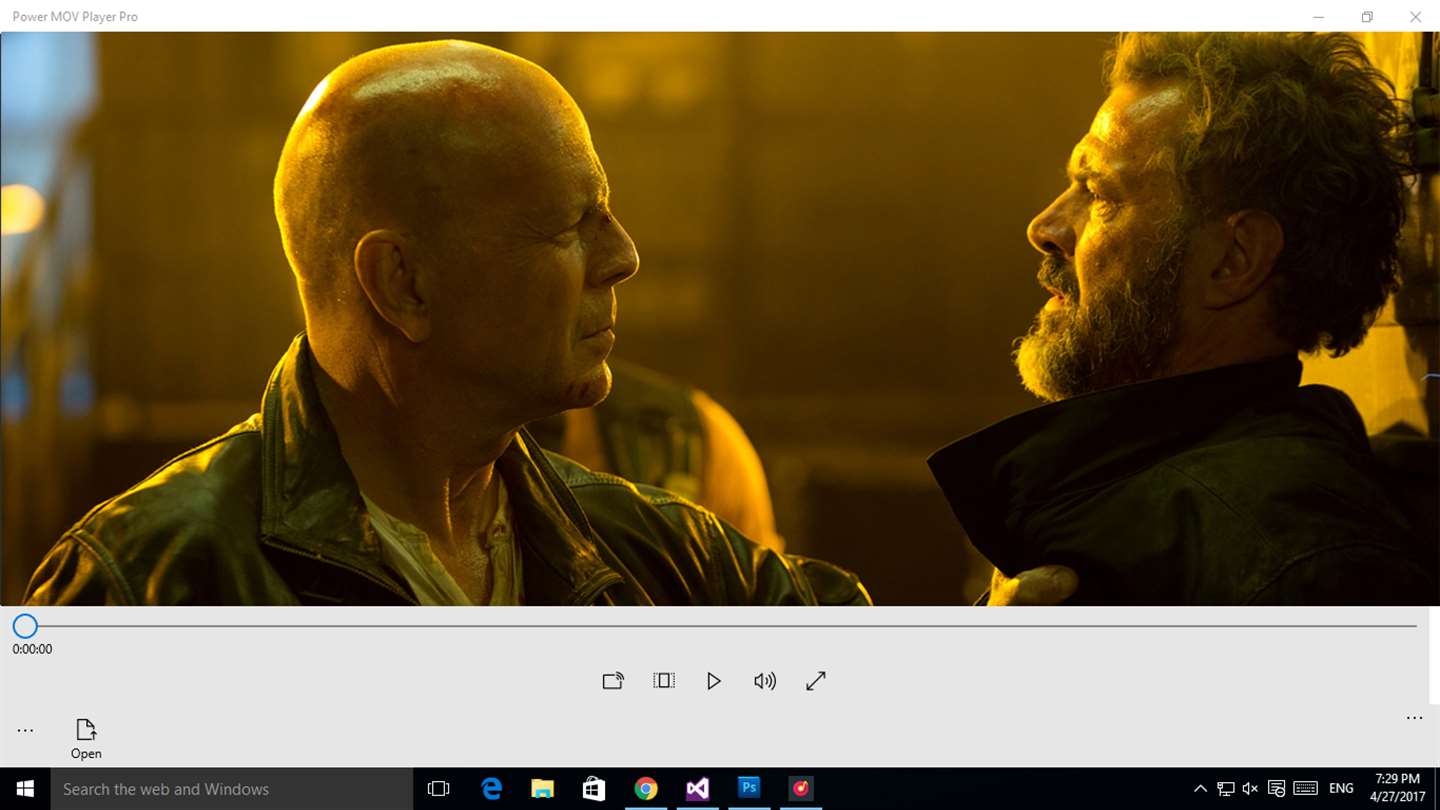Viewport: 1440px width, 810px height.
Task: Start playback with the Play button
Action: click(714, 681)
